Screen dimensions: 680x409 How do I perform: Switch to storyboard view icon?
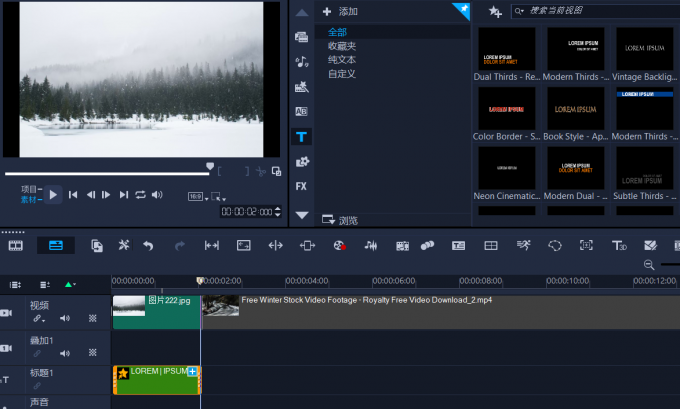[x=16, y=246]
